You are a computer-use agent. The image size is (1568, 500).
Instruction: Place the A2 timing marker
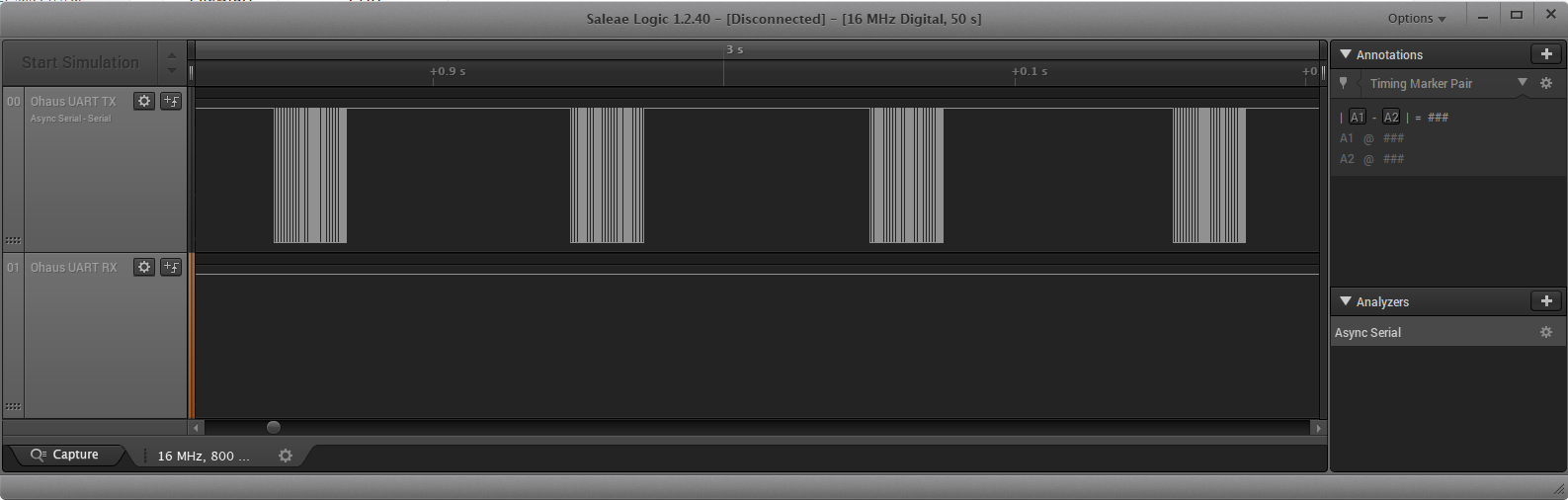1391,118
